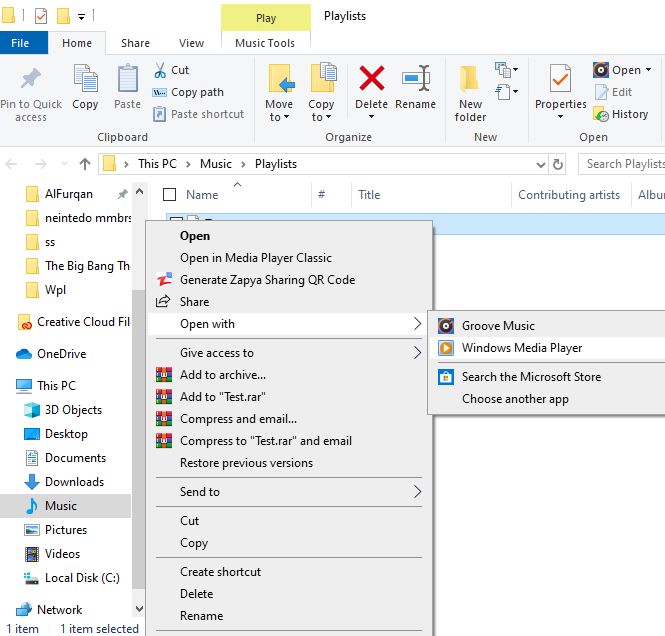
Task: Expand the Give access to submenu
Action: click(290, 353)
